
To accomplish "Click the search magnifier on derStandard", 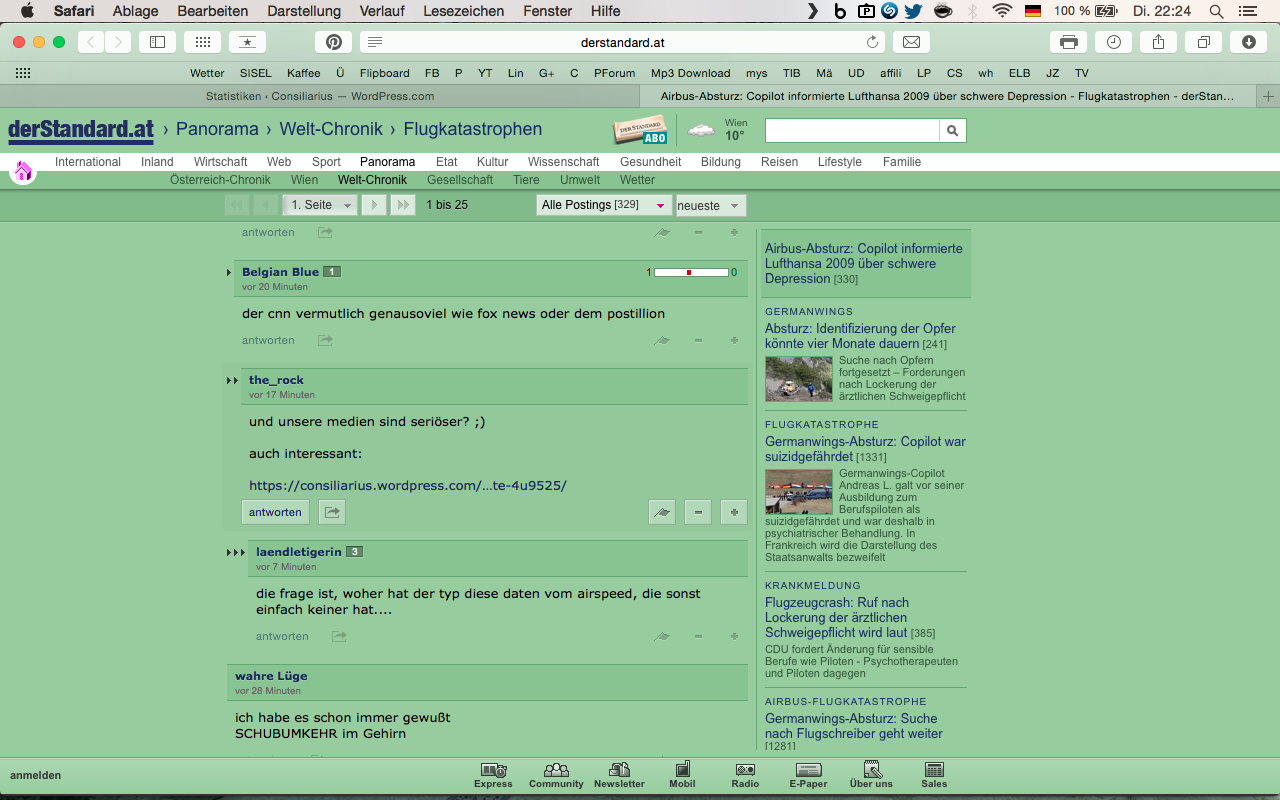I will [x=952, y=131].
